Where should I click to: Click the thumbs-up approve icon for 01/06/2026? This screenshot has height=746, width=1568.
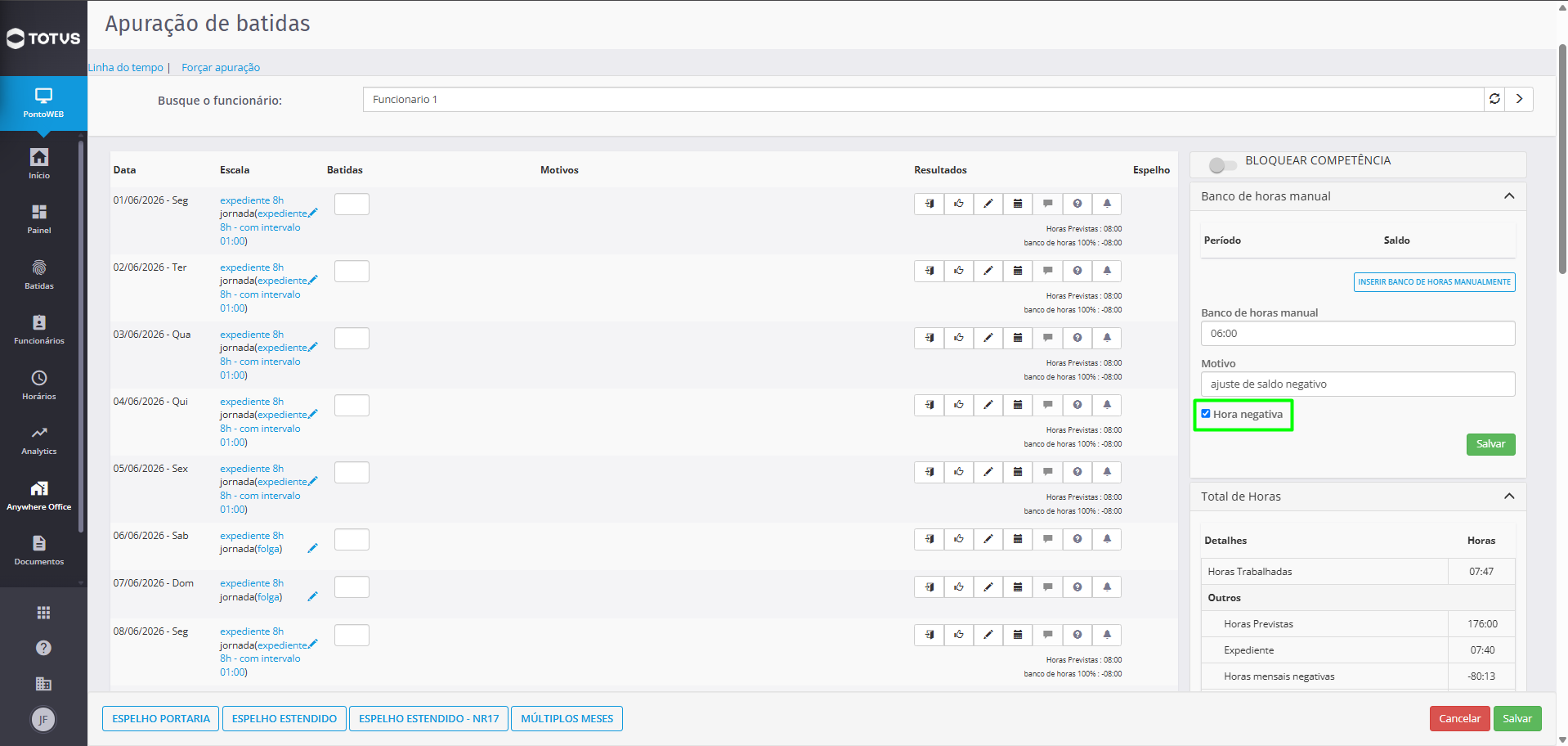click(x=959, y=204)
